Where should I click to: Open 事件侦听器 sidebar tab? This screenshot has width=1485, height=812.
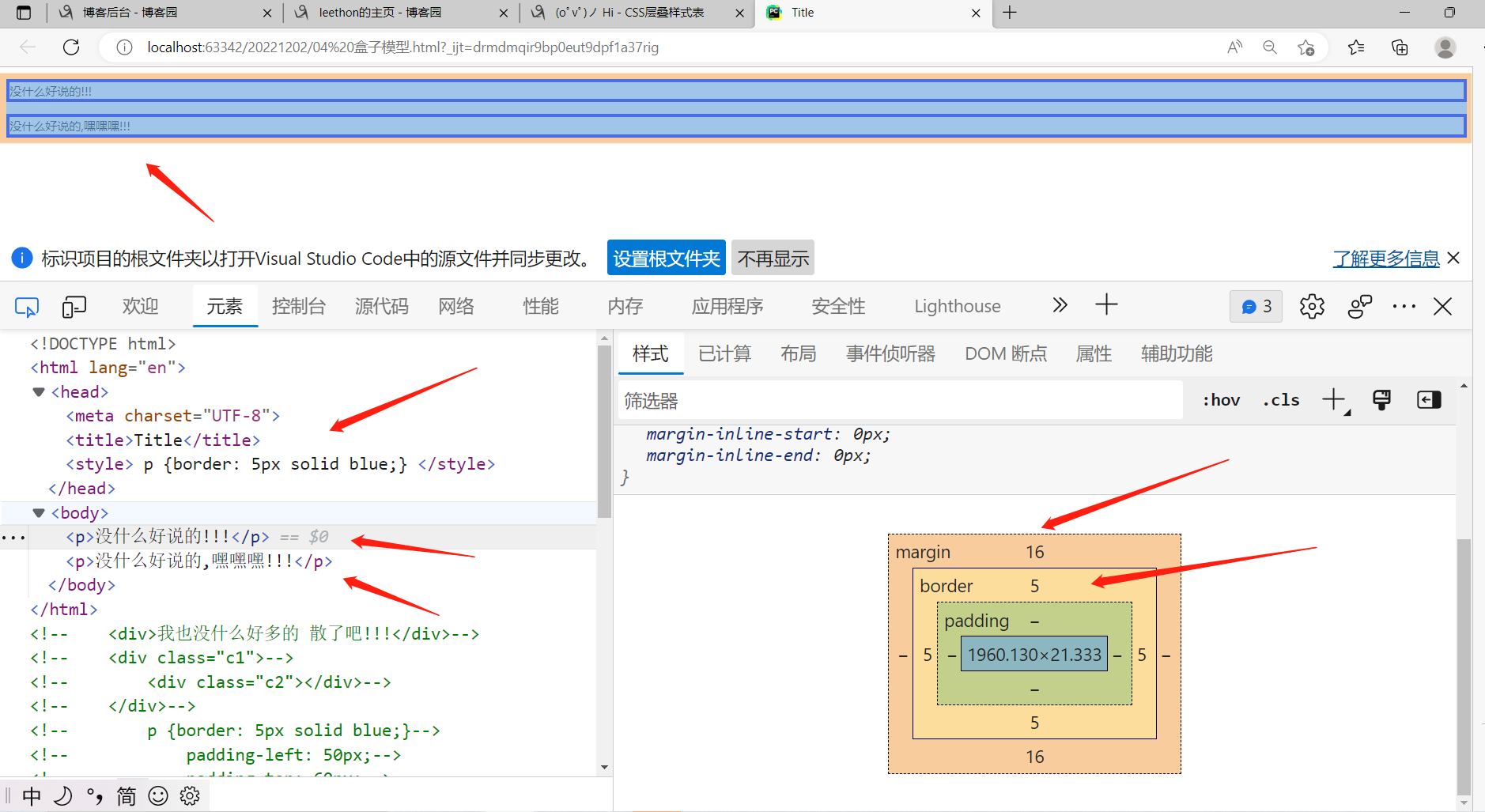coord(890,353)
